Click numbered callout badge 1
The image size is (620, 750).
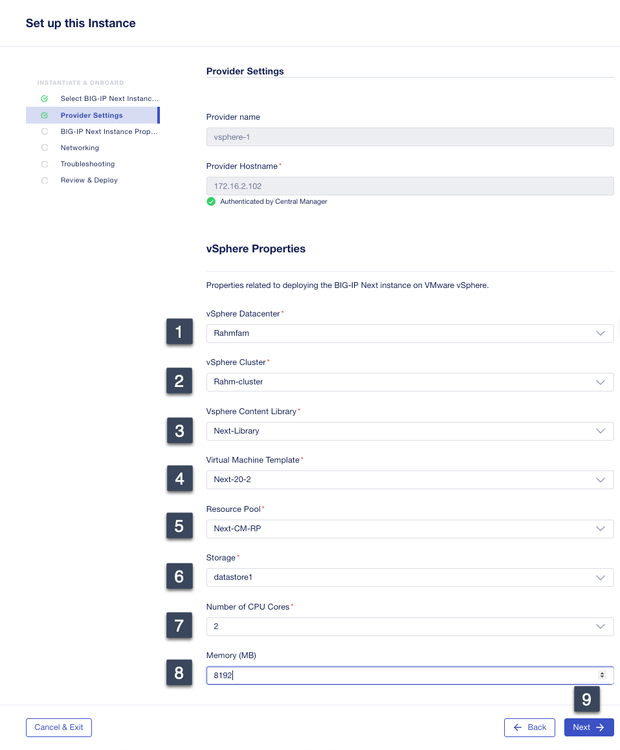[179, 332]
